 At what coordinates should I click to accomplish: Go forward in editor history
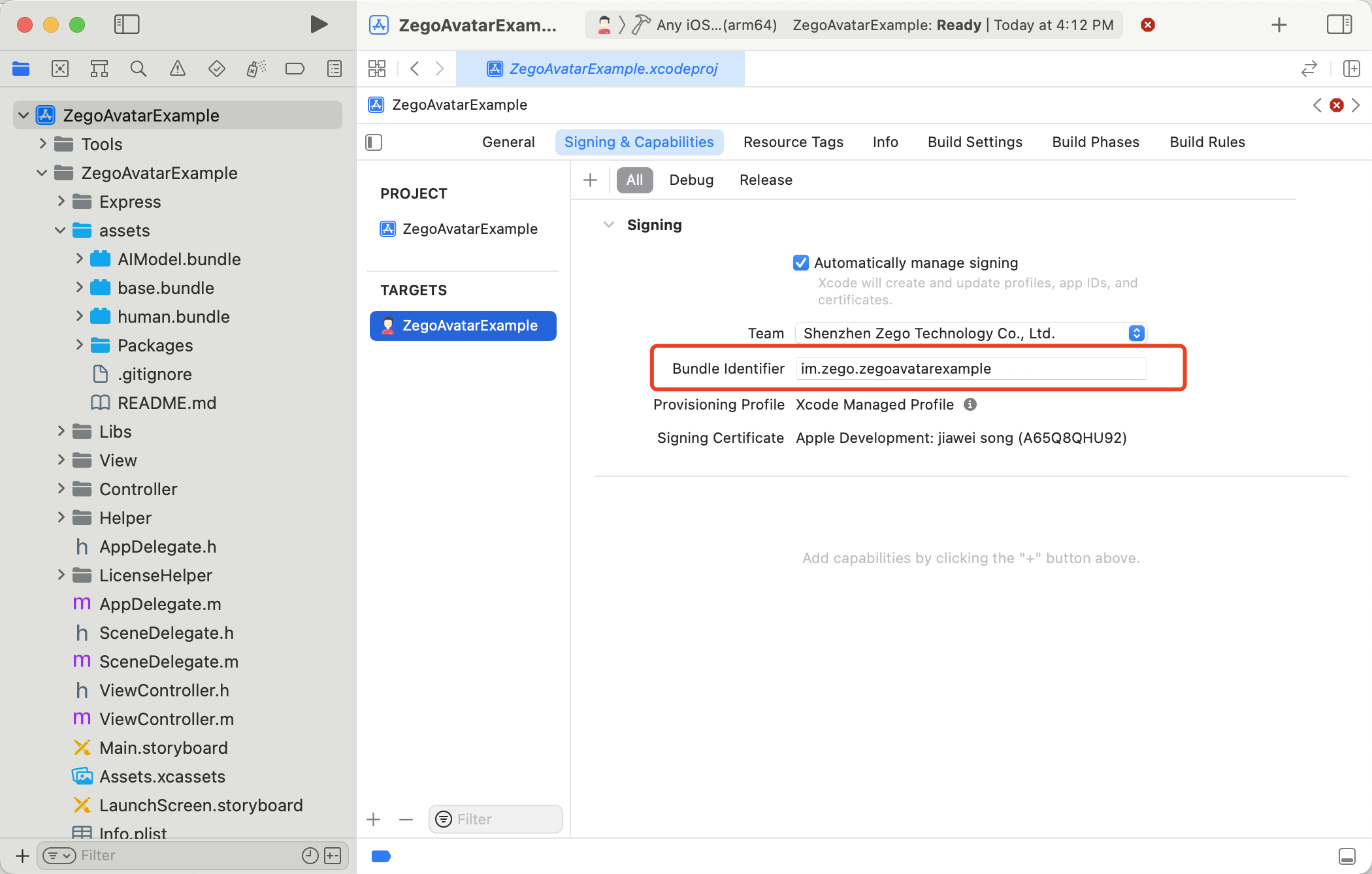point(440,69)
